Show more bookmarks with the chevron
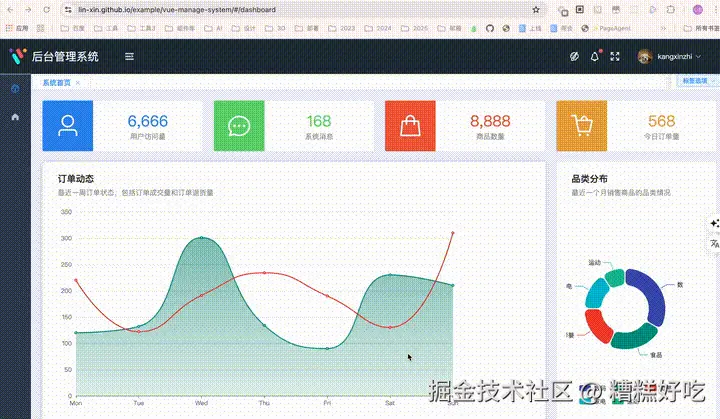This screenshot has height=419, width=720. 663,28
